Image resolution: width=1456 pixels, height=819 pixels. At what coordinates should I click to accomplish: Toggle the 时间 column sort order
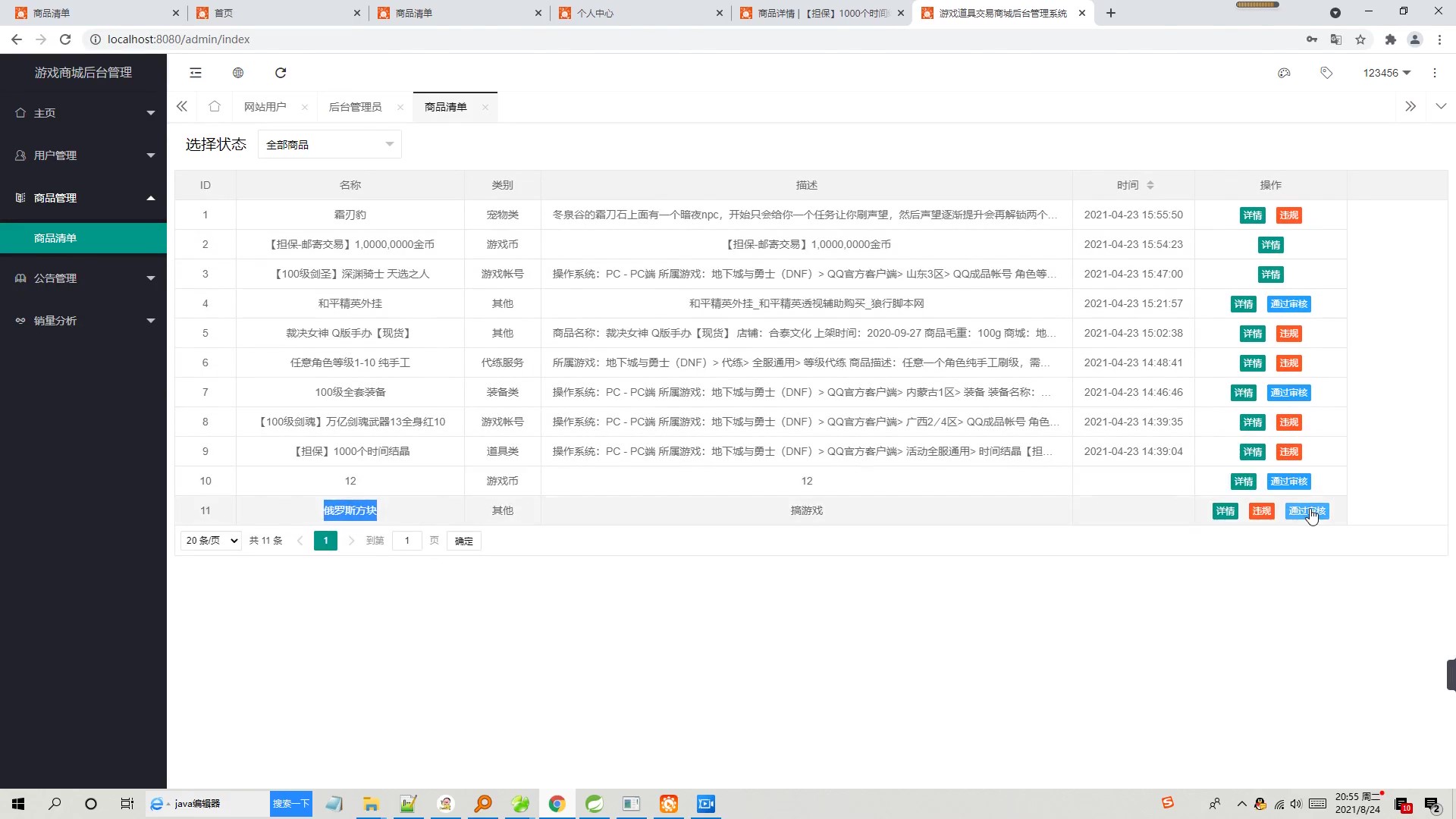tap(1151, 184)
